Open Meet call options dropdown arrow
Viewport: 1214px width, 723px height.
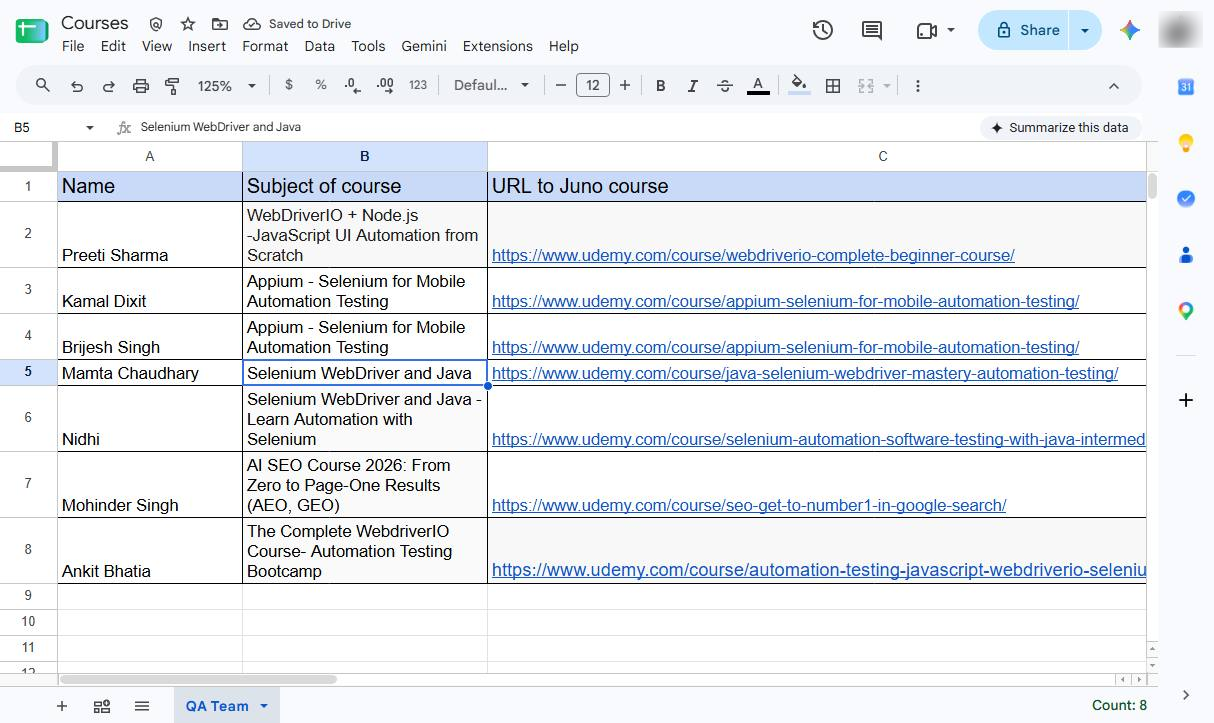pos(950,30)
